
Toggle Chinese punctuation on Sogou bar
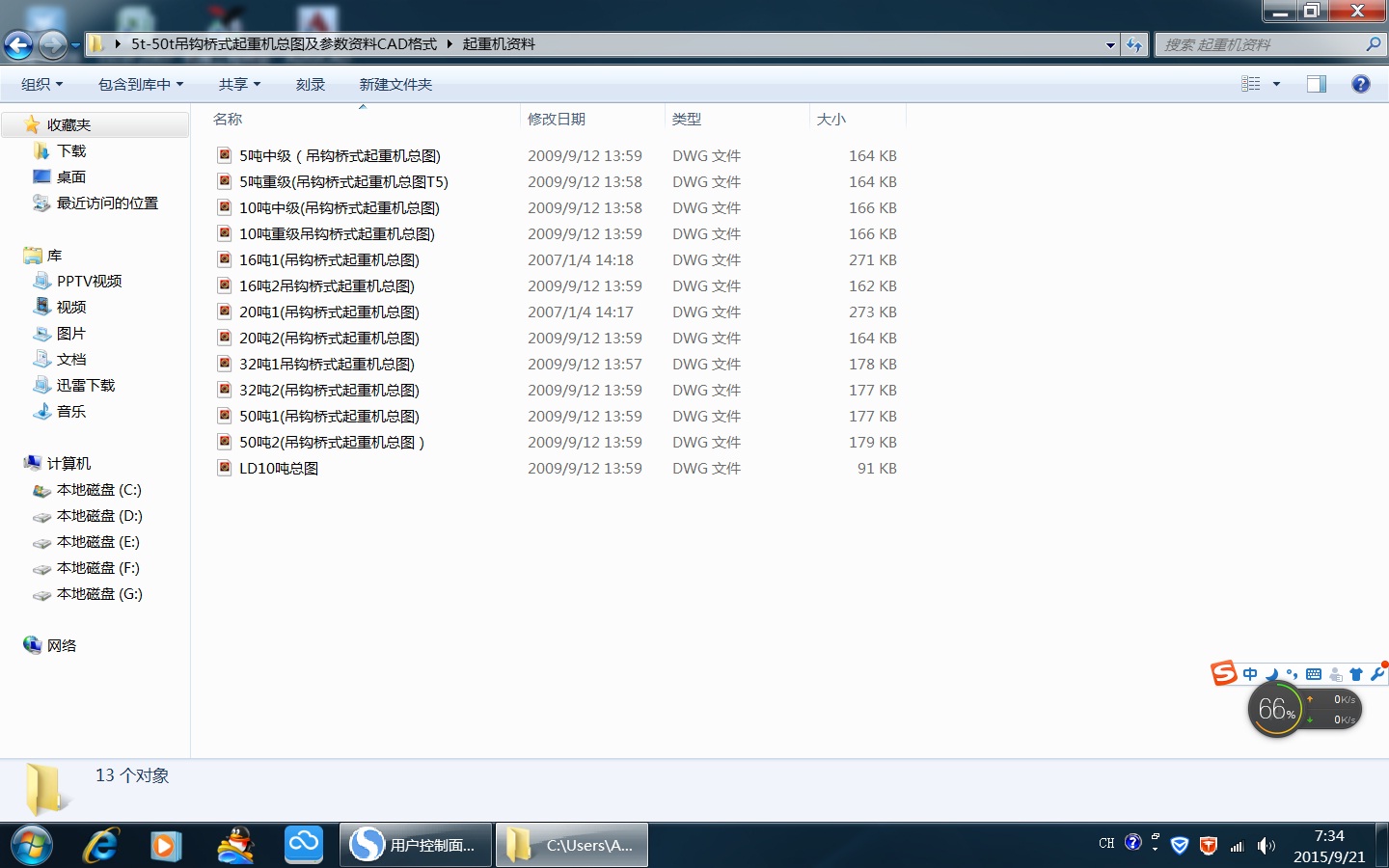(1293, 674)
